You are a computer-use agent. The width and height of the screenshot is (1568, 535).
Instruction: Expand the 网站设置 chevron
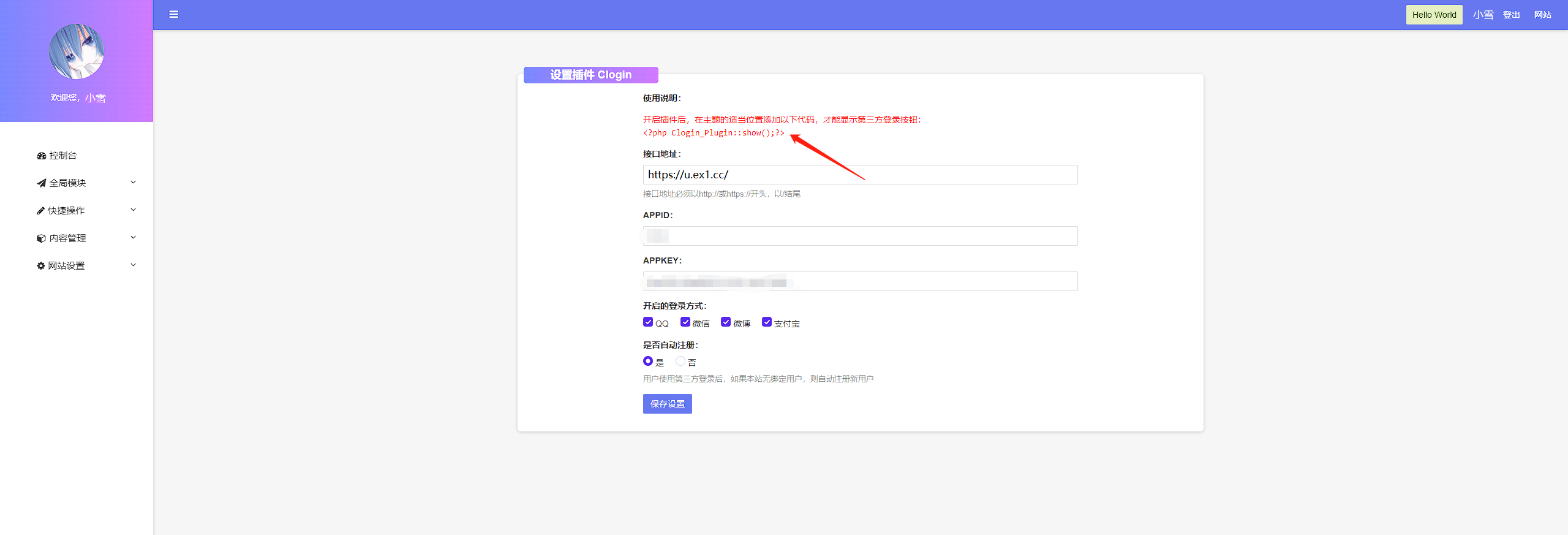click(x=134, y=265)
